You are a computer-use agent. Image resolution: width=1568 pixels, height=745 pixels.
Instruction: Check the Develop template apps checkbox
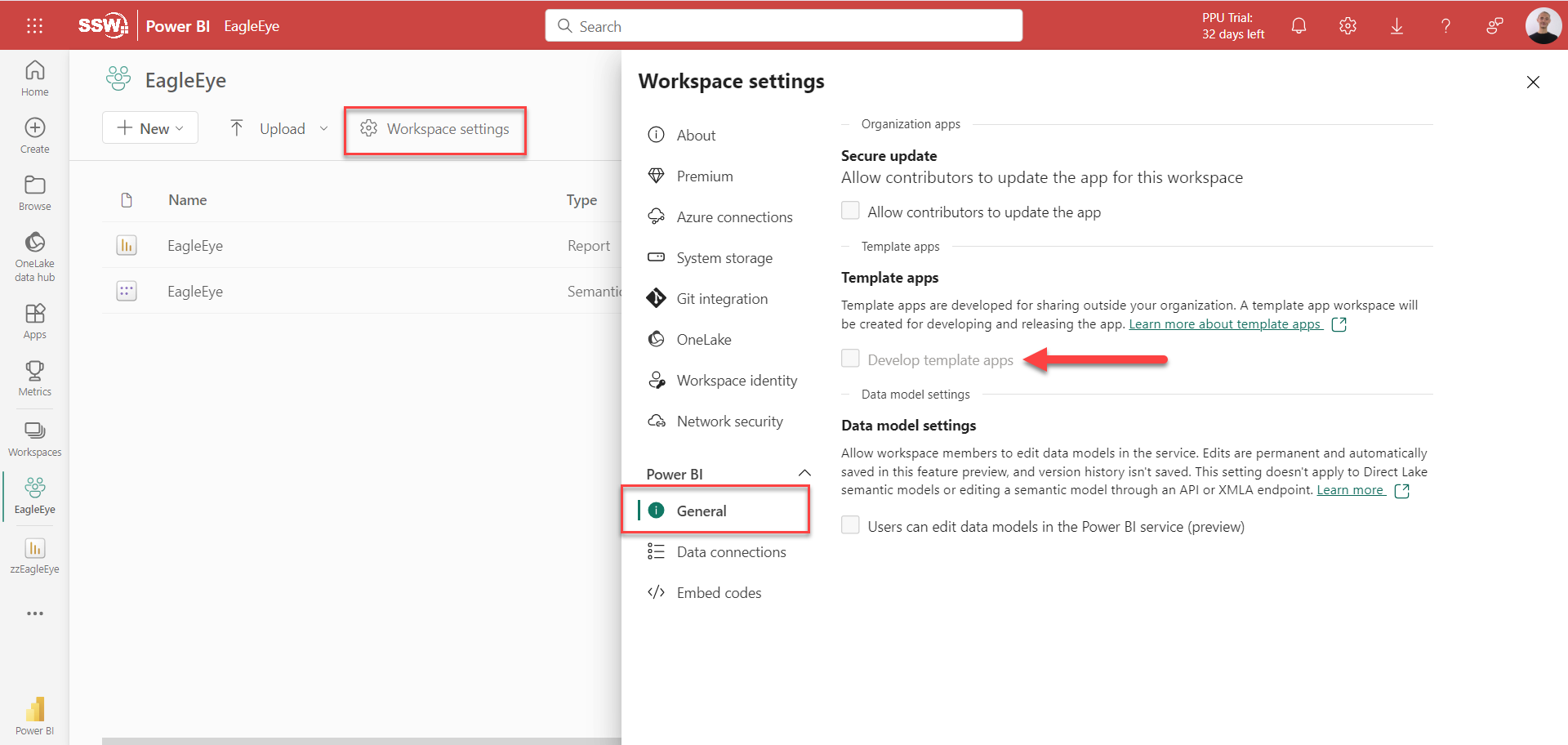(850, 359)
